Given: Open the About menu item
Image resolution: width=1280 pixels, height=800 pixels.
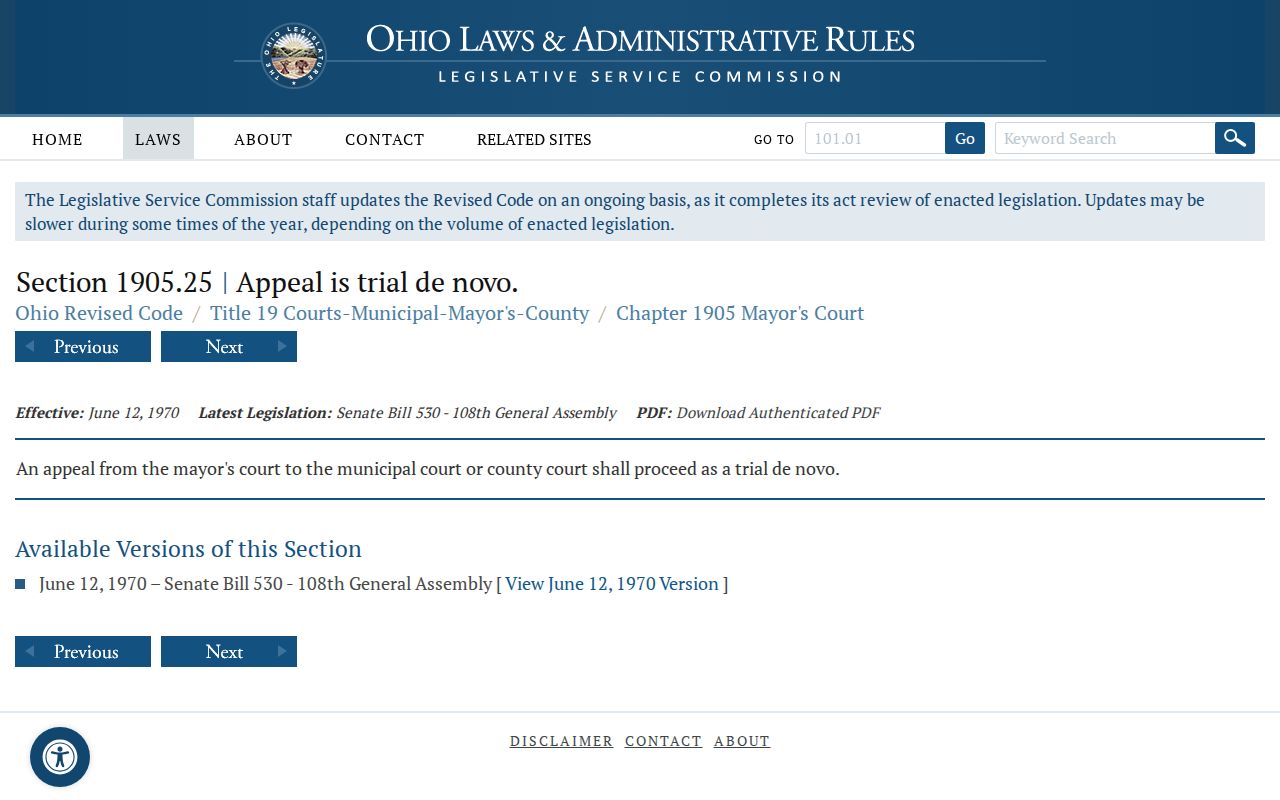Looking at the screenshot, I should click(263, 139).
